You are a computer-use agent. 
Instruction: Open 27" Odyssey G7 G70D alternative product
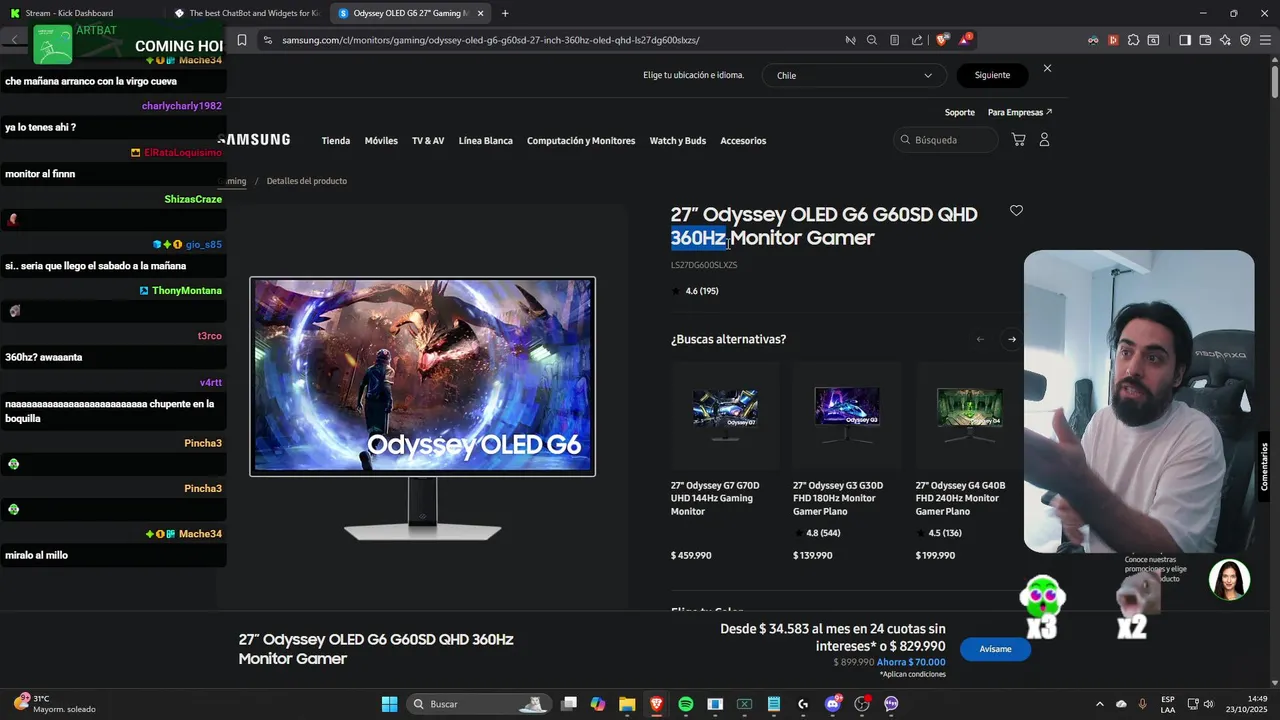tap(715, 498)
